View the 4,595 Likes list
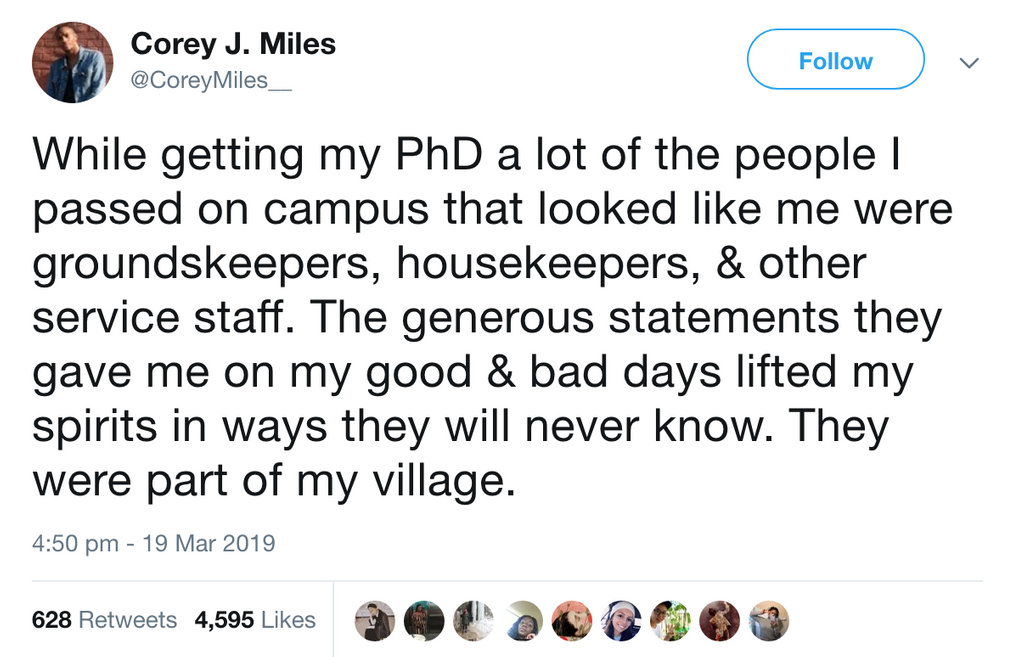The width and height of the screenshot is (1024, 657). (255, 620)
